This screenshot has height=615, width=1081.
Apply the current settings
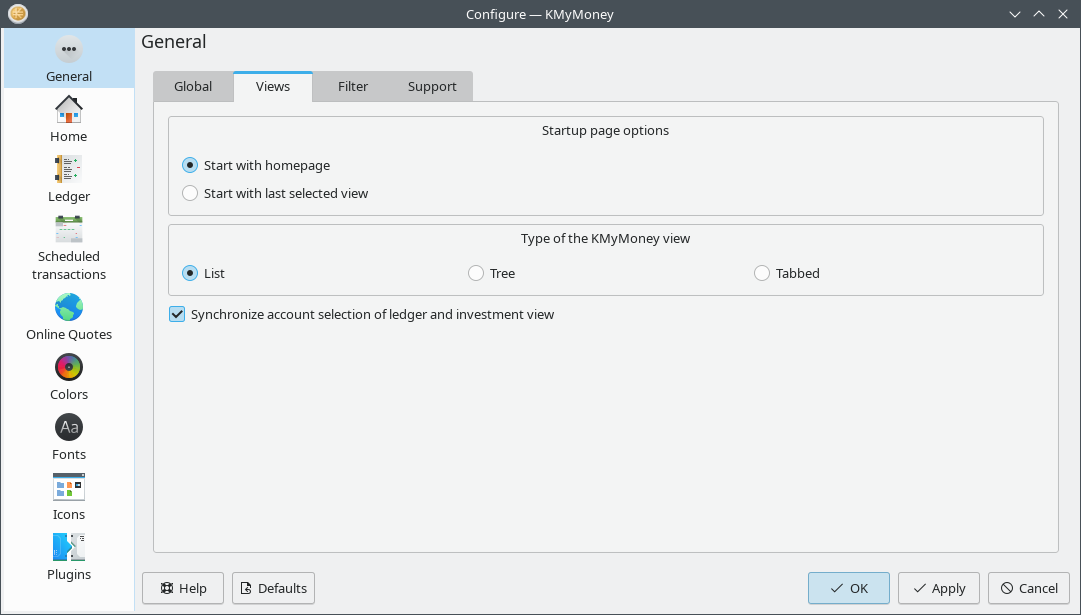(x=938, y=588)
